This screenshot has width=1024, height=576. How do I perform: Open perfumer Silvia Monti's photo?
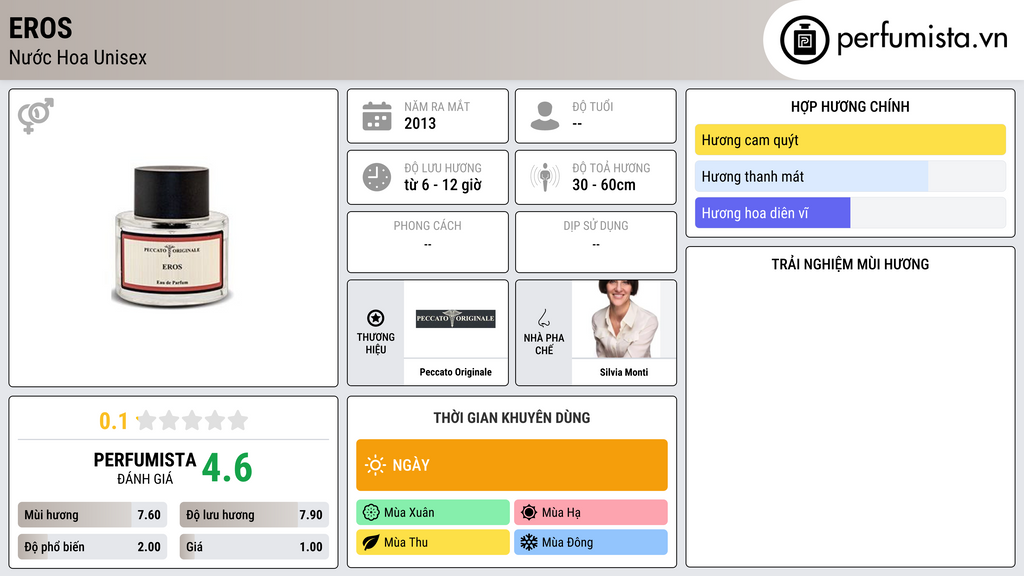tap(624, 319)
